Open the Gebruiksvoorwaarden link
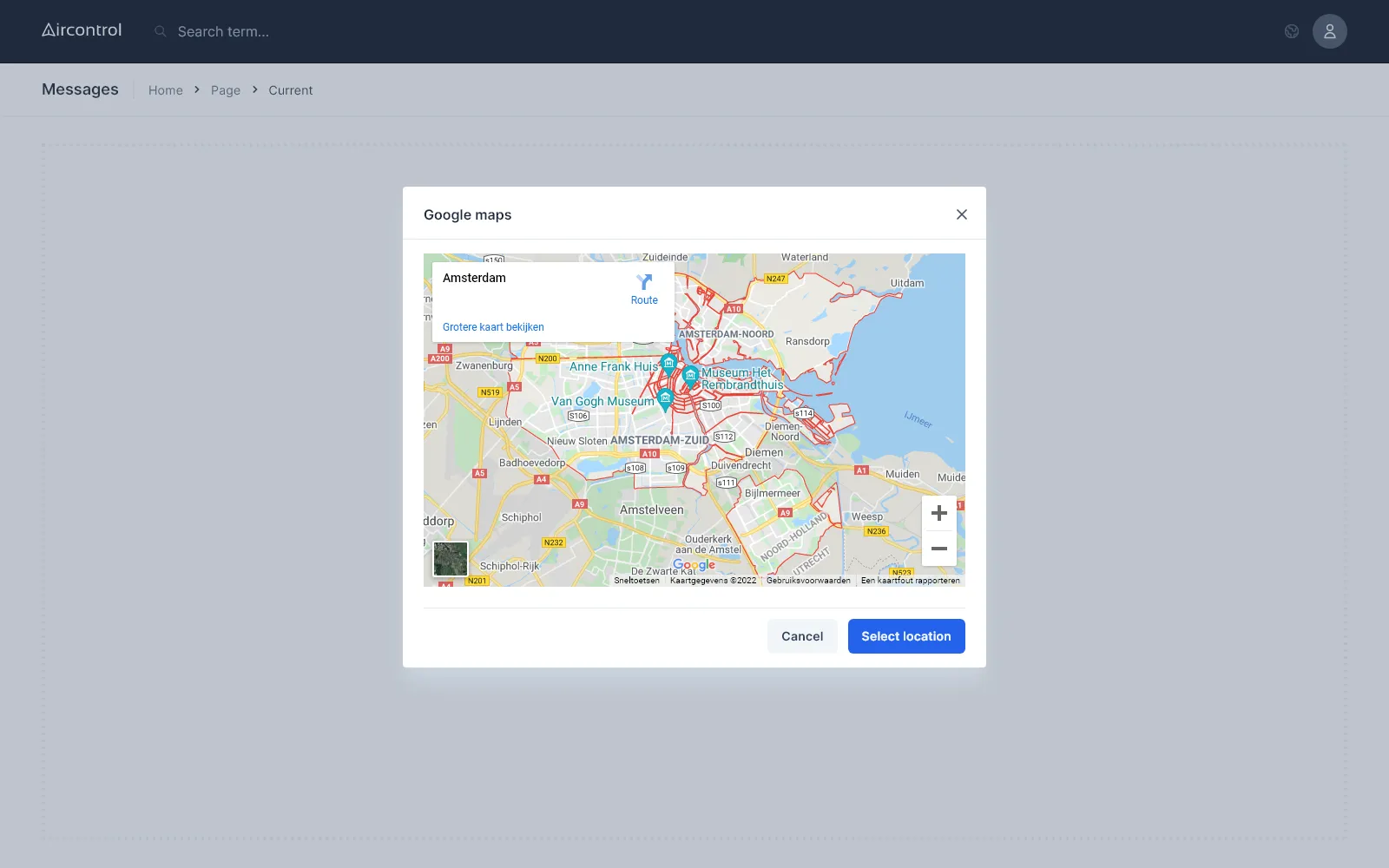Image resolution: width=1389 pixels, height=868 pixels. click(x=808, y=581)
